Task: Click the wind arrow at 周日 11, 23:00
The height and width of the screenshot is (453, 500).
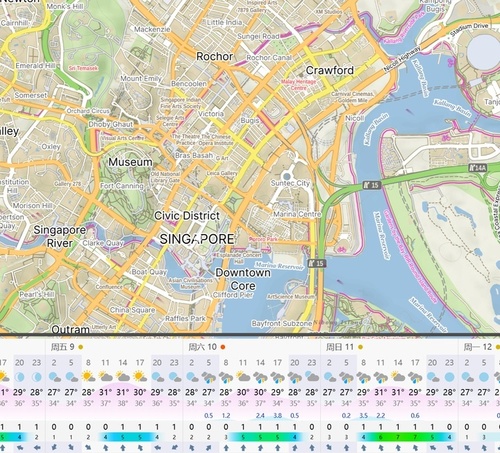Action: click(x=449, y=447)
